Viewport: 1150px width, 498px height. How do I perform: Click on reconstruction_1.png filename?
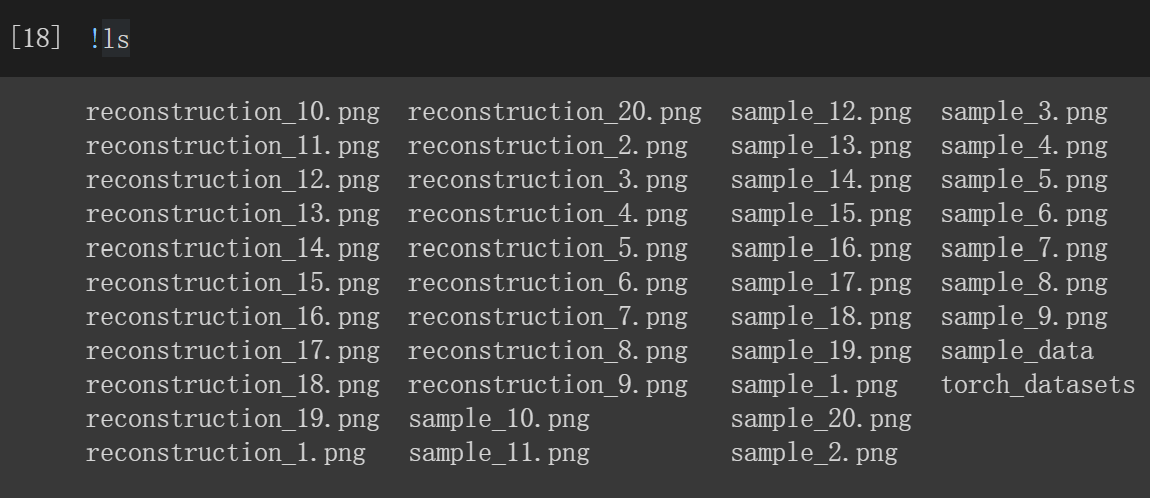[225, 453]
